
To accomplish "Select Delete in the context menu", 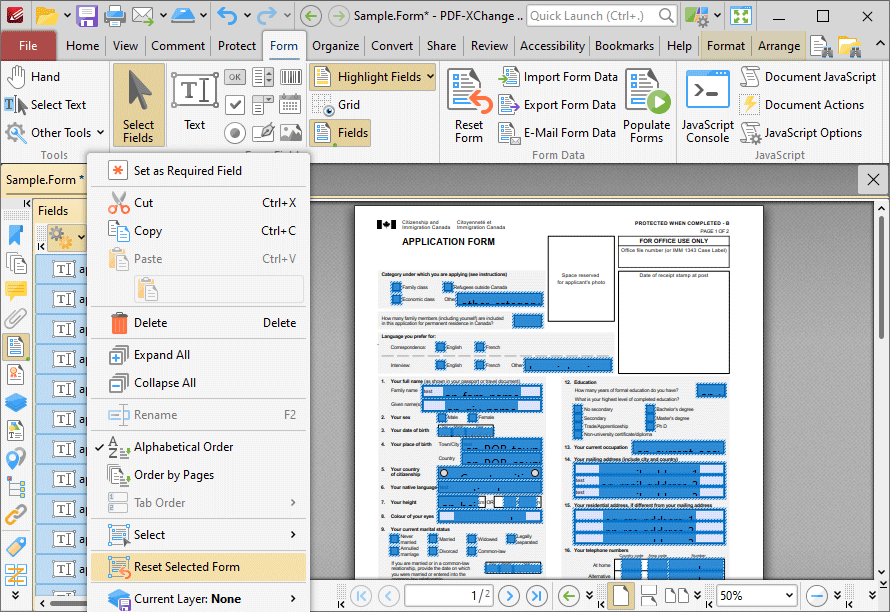I will [198, 322].
